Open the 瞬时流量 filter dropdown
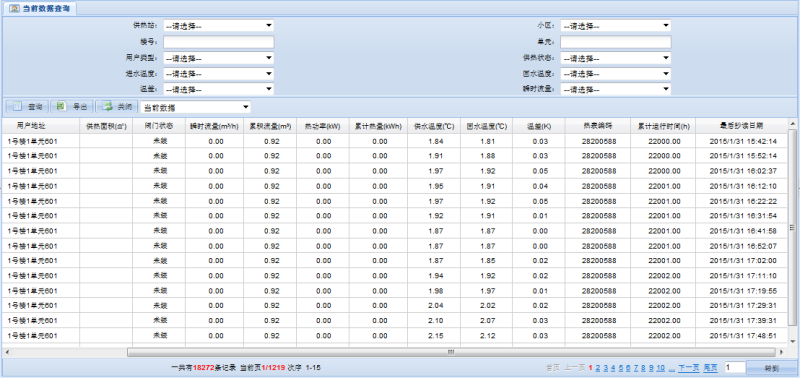Image resolution: width=800 pixels, height=378 pixels. pyautogui.click(x=615, y=89)
